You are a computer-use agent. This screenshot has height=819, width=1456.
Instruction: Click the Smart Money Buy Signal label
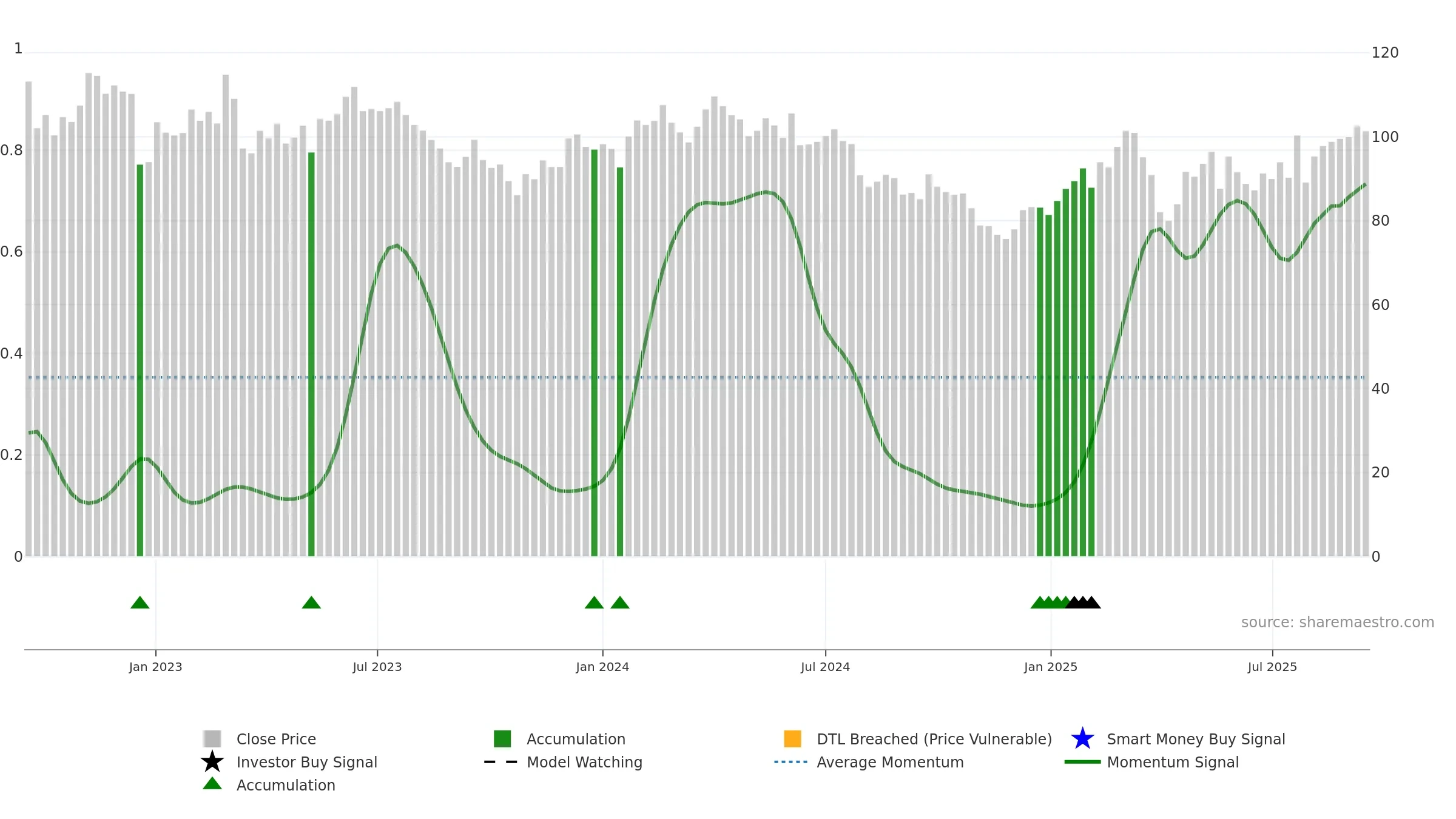point(1196,739)
